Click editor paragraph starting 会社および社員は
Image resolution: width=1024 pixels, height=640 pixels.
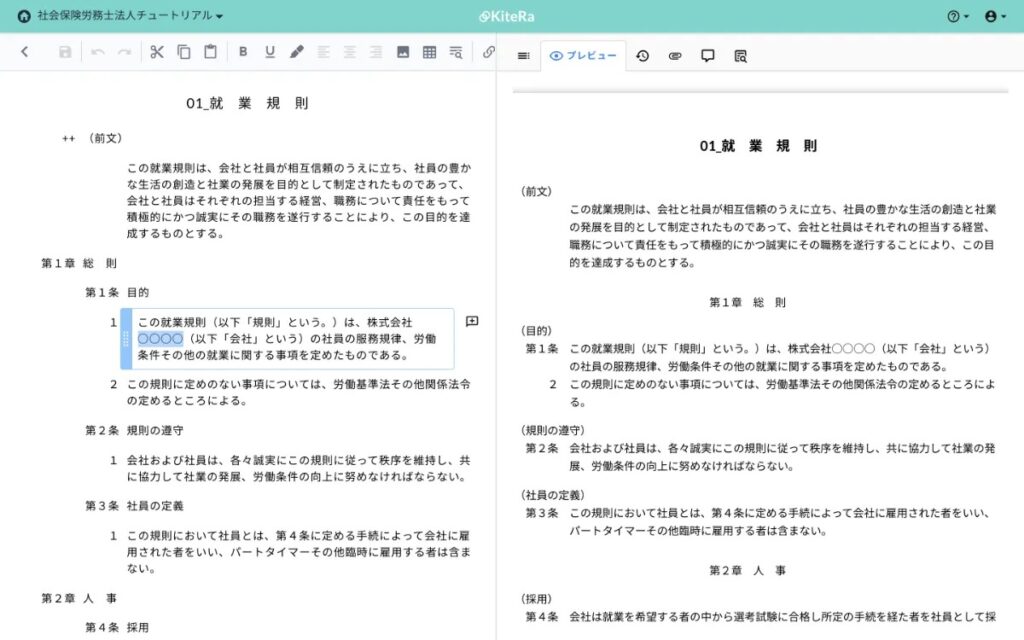(298, 468)
